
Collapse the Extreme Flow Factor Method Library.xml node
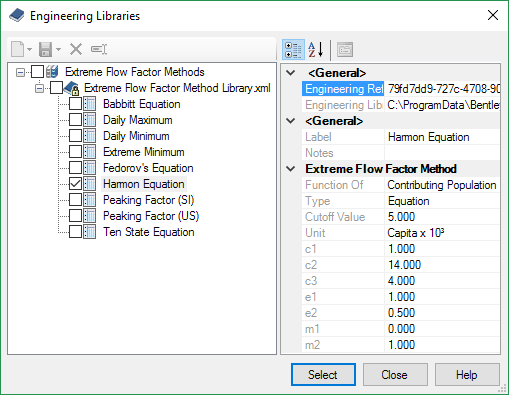point(39,88)
